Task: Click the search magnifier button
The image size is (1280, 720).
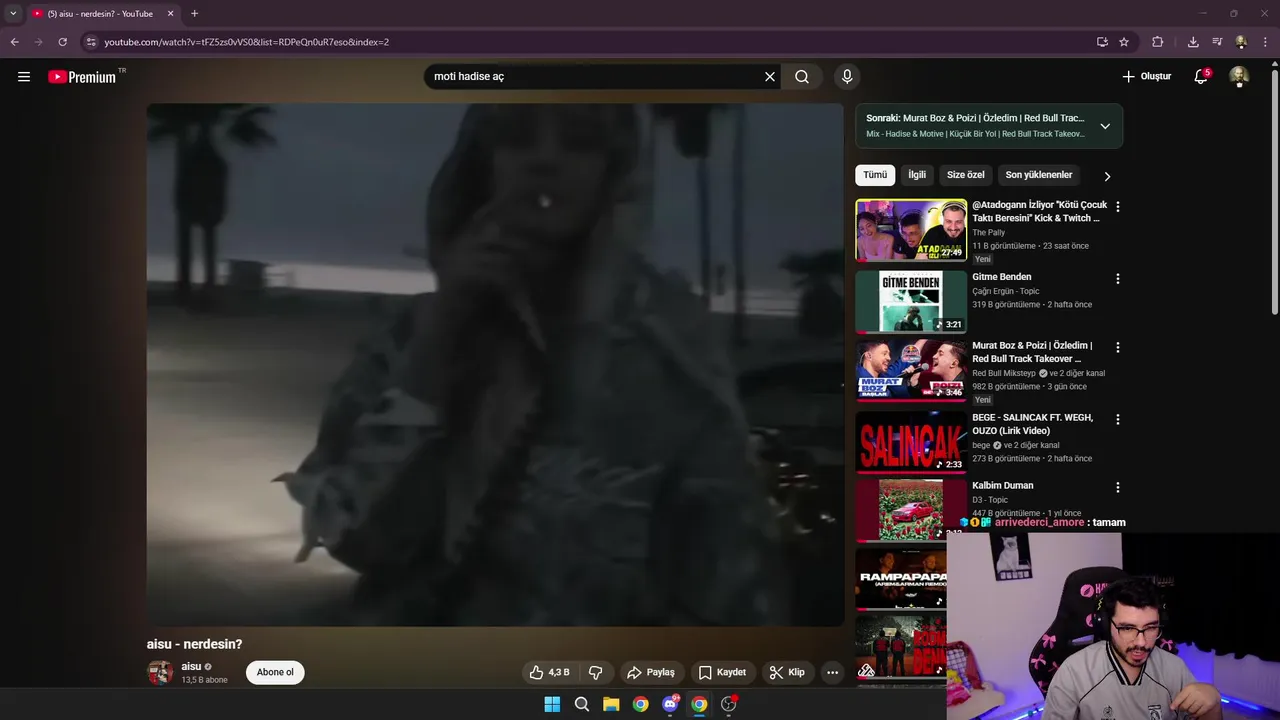Action: coord(802,77)
